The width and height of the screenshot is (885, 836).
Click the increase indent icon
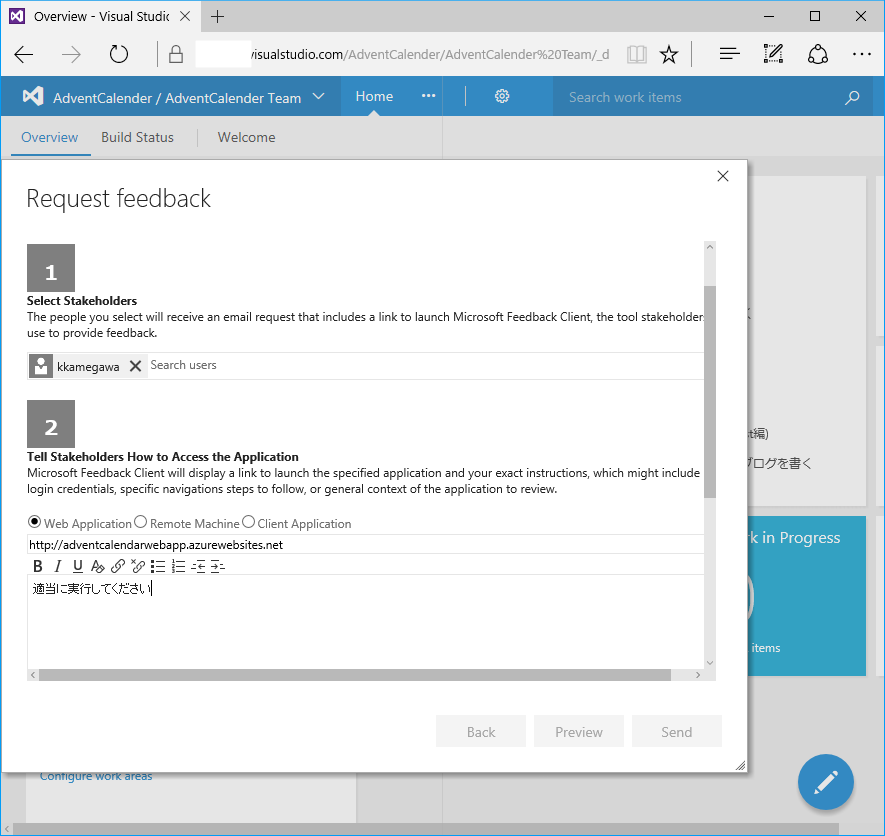218,566
